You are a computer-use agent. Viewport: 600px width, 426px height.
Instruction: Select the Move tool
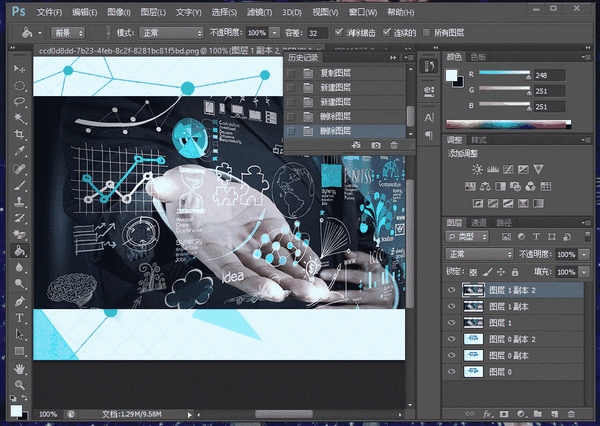[x=19, y=69]
